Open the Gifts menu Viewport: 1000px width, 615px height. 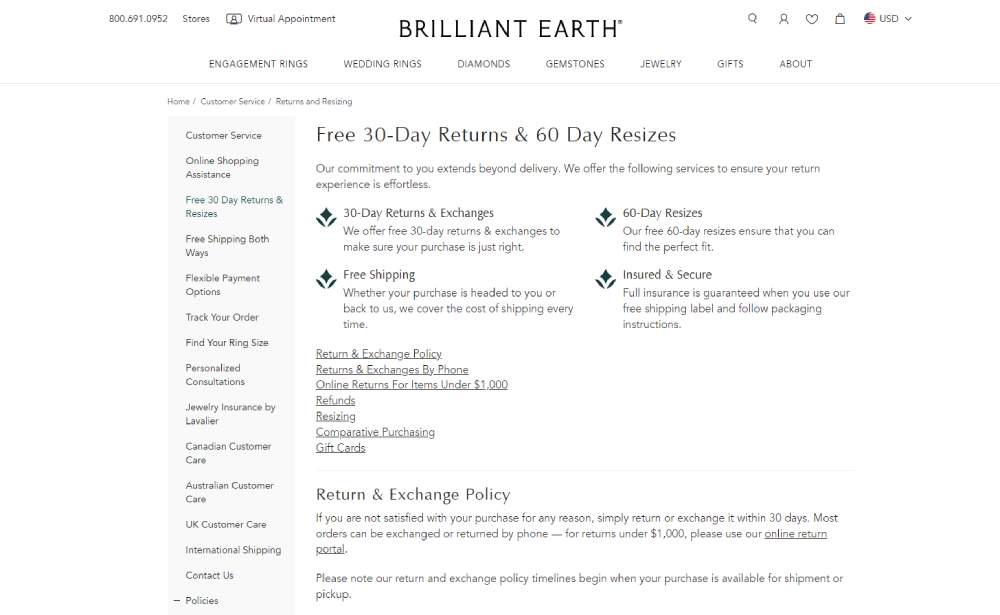click(730, 64)
